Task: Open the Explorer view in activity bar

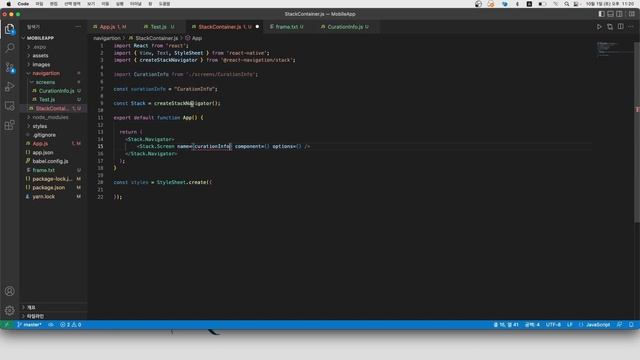Action: tap(10, 29)
